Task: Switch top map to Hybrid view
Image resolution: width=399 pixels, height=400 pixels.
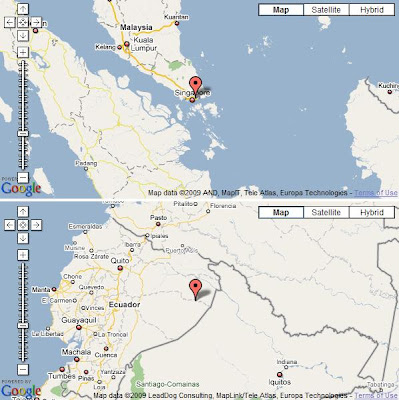Action: pos(372,10)
